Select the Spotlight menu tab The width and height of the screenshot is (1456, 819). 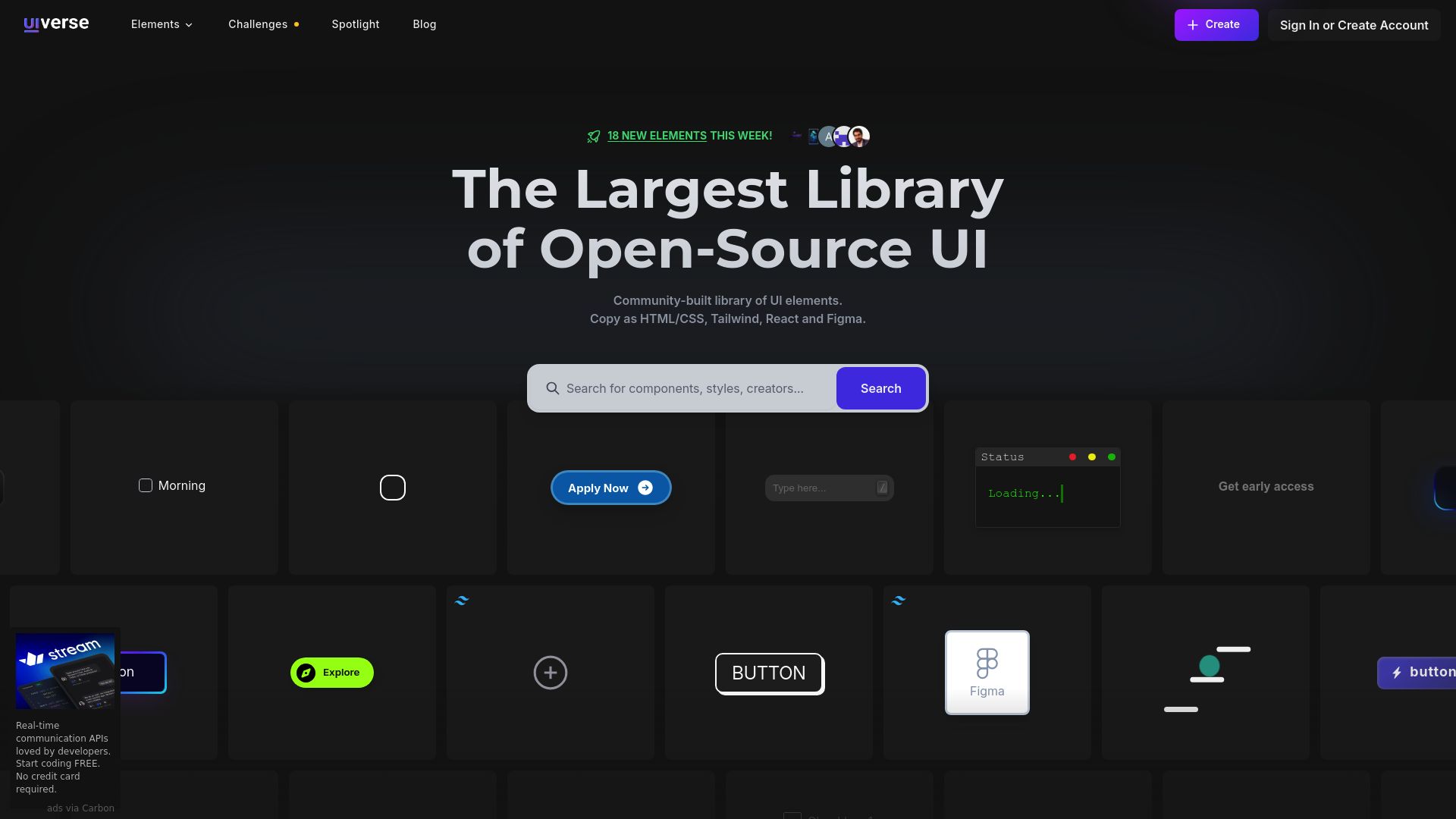click(x=356, y=24)
